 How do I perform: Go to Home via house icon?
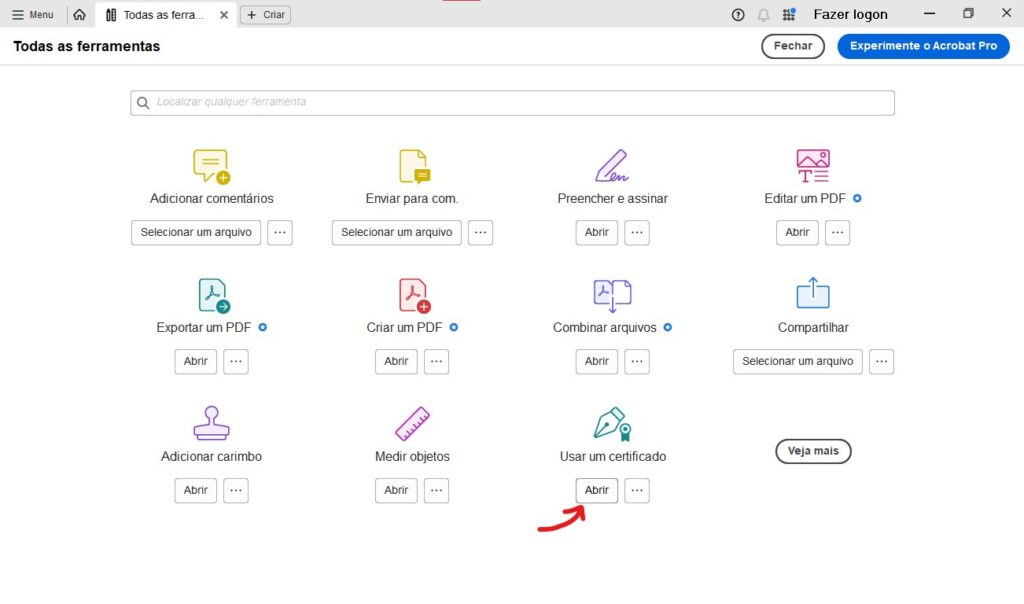click(x=79, y=14)
